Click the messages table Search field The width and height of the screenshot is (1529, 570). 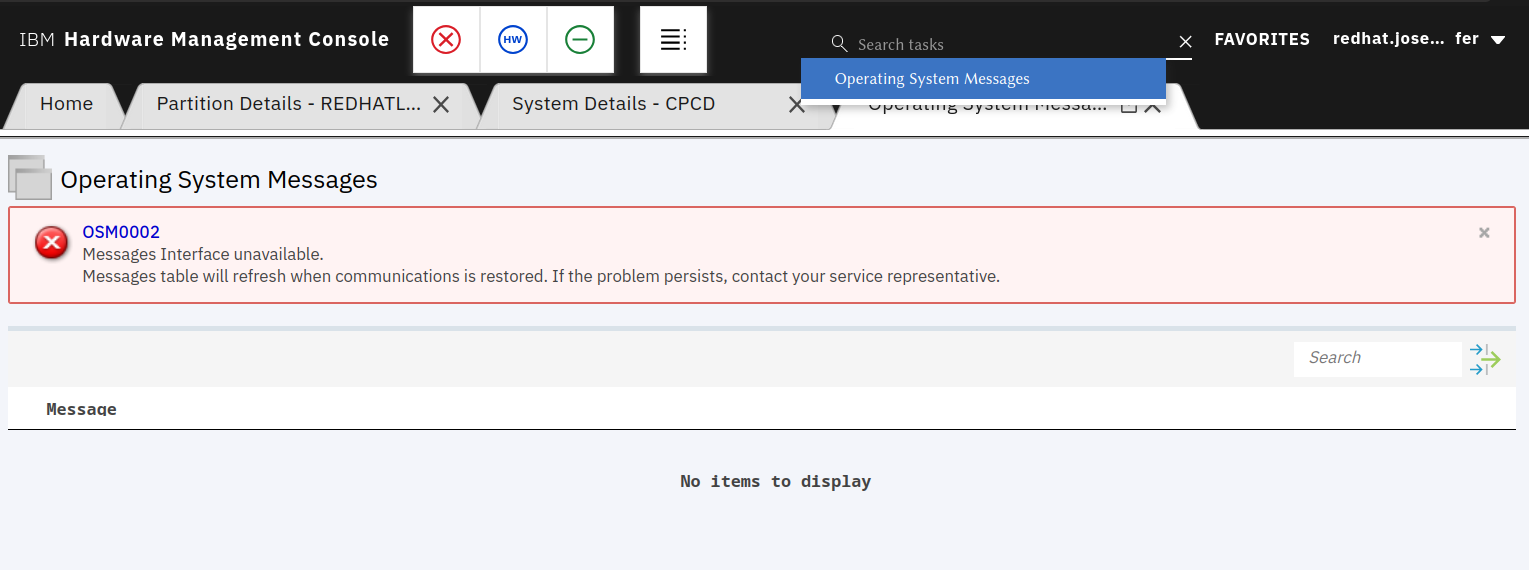(1377, 358)
